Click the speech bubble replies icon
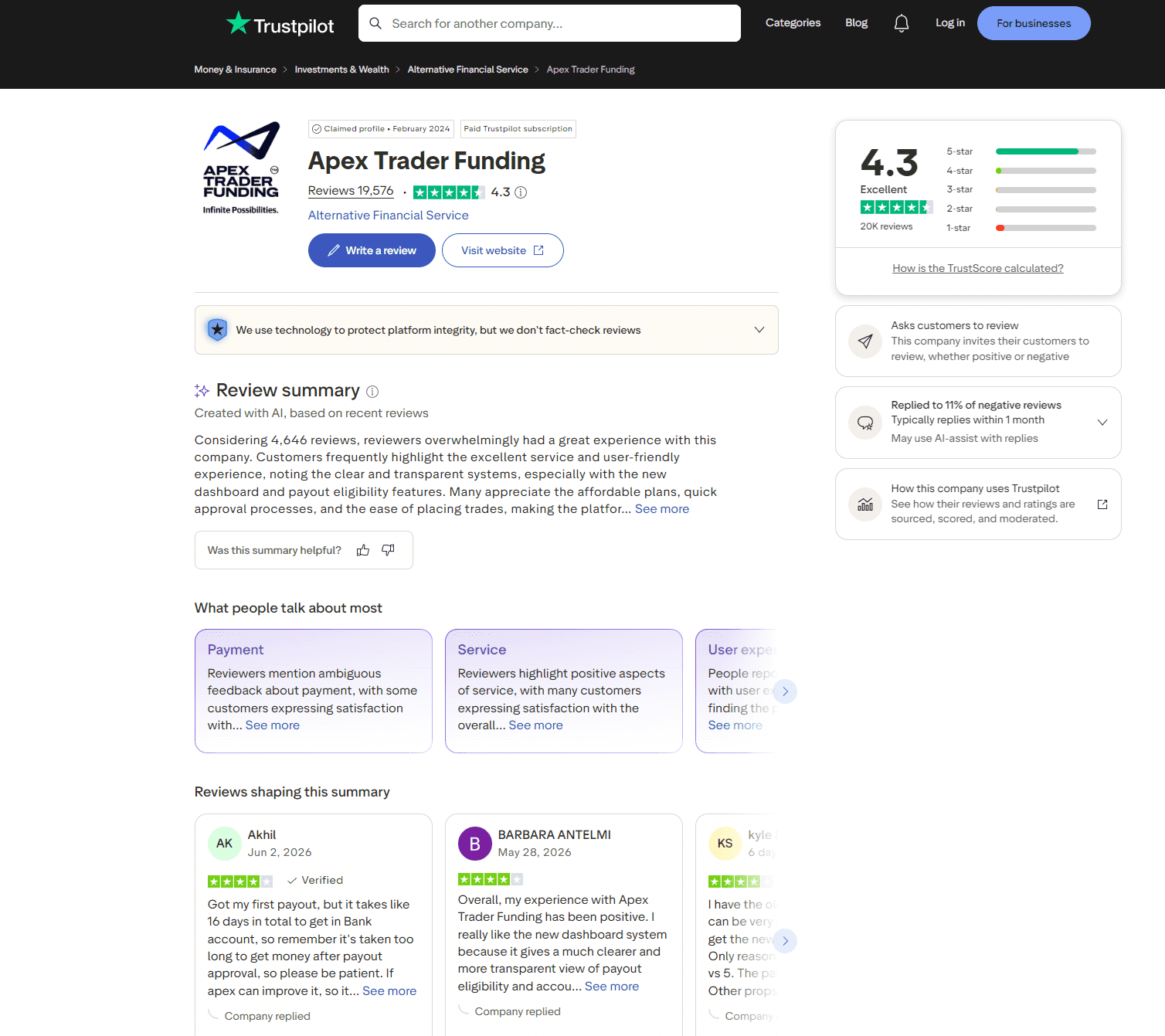This screenshot has height=1036, width=1165. click(x=865, y=423)
